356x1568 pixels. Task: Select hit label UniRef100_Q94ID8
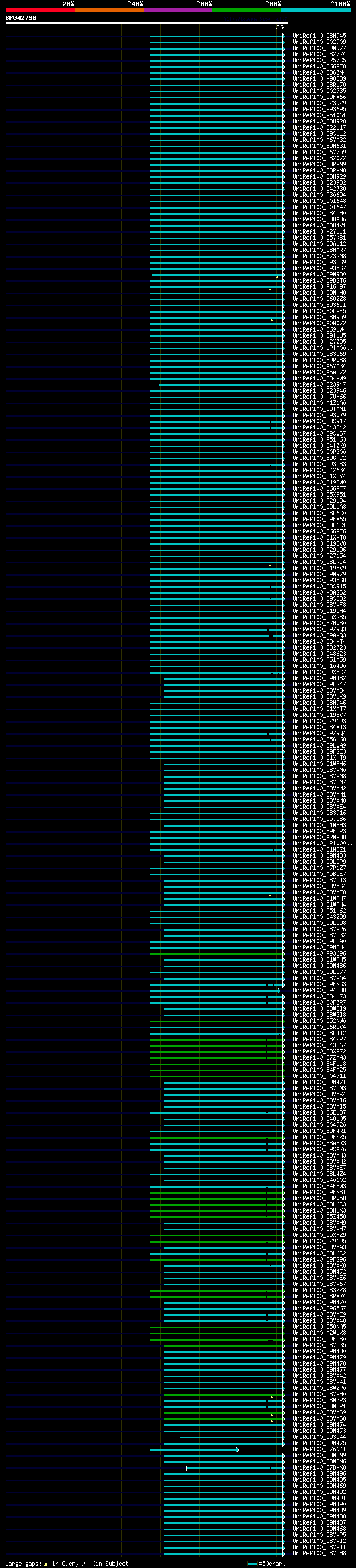[x=319, y=990]
